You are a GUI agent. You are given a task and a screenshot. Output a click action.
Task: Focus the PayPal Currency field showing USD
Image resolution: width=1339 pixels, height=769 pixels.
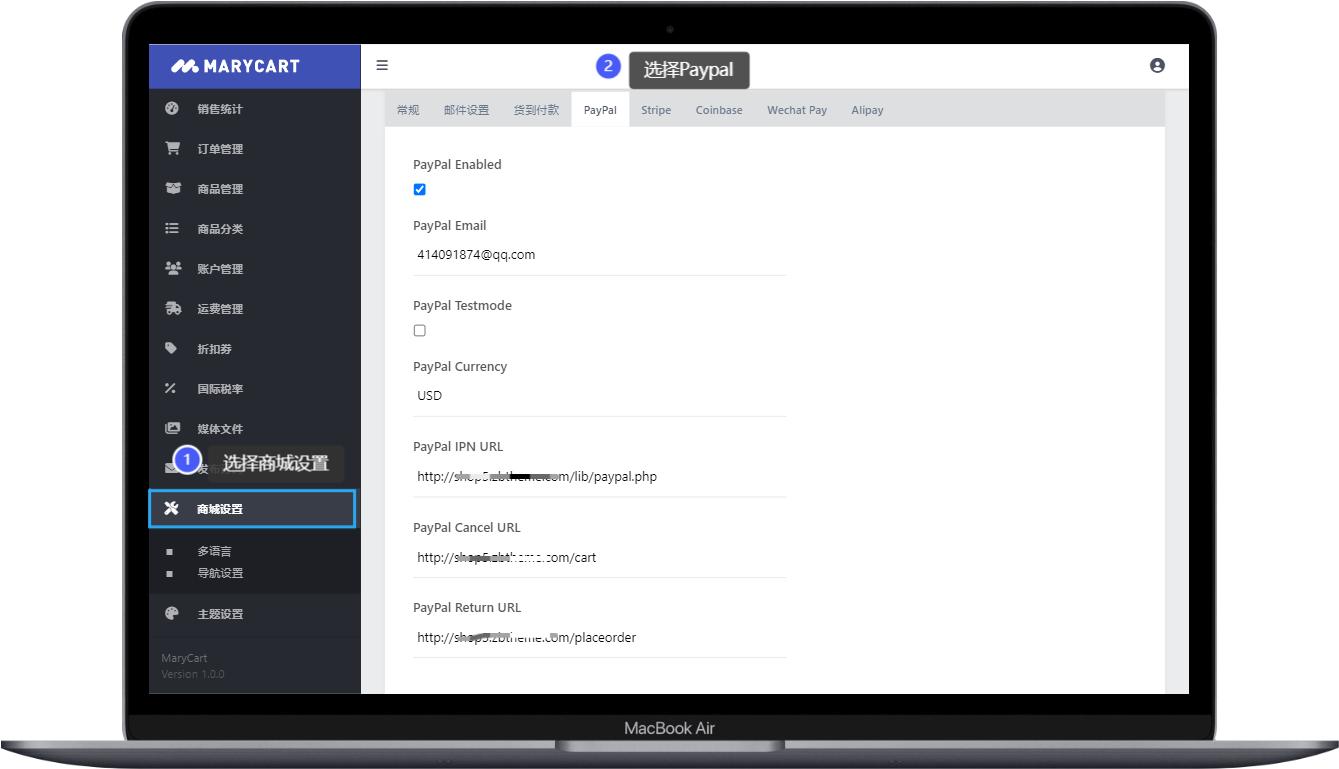coord(599,396)
